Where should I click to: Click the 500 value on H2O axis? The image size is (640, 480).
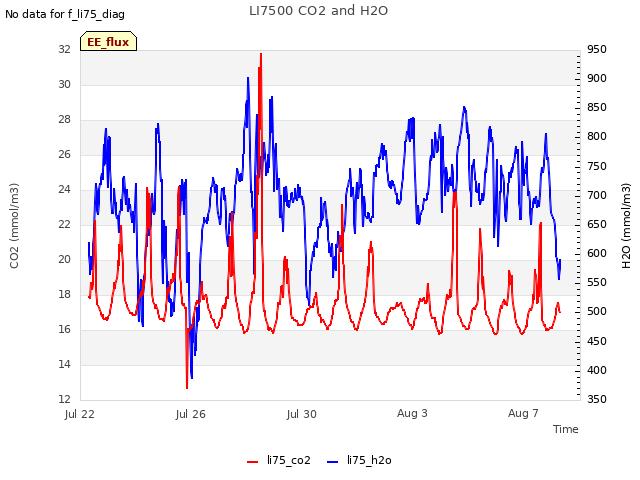(597, 312)
